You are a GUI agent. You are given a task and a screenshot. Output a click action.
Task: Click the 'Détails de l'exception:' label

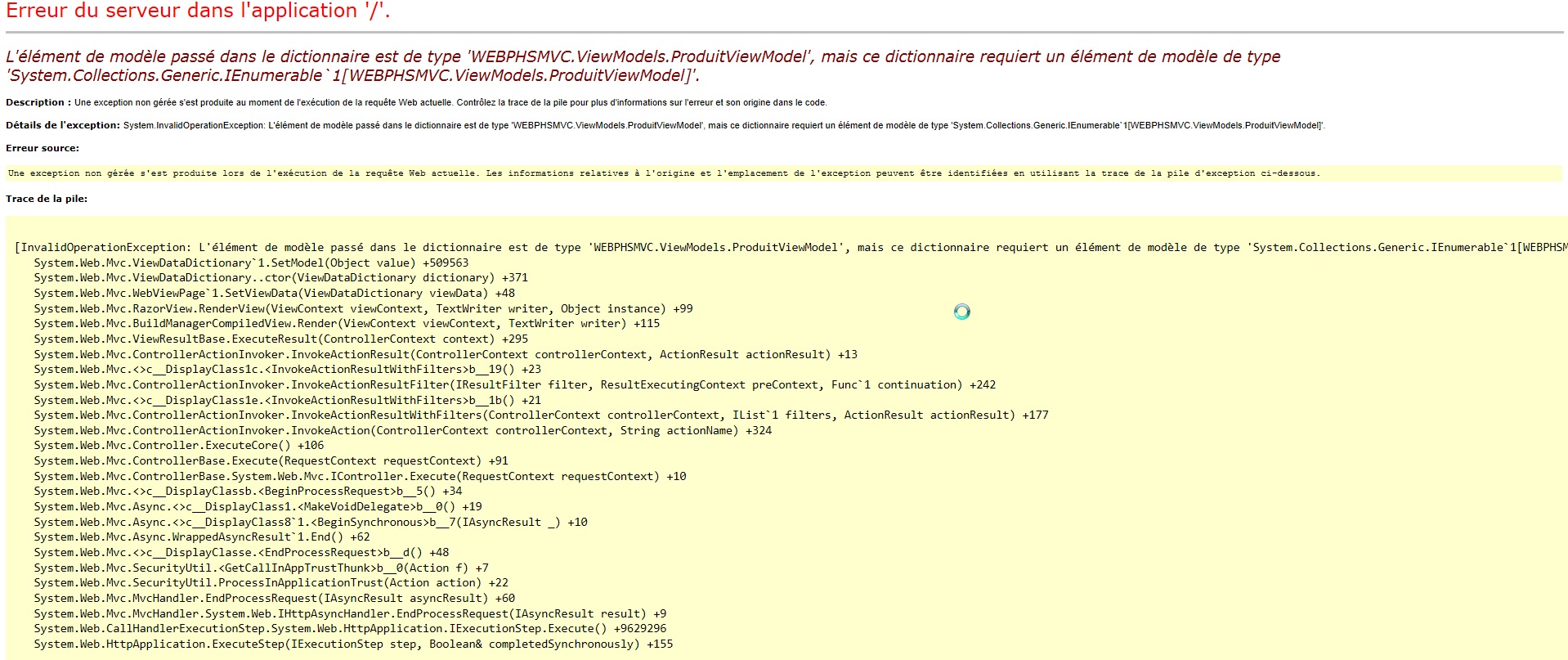point(63,125)
